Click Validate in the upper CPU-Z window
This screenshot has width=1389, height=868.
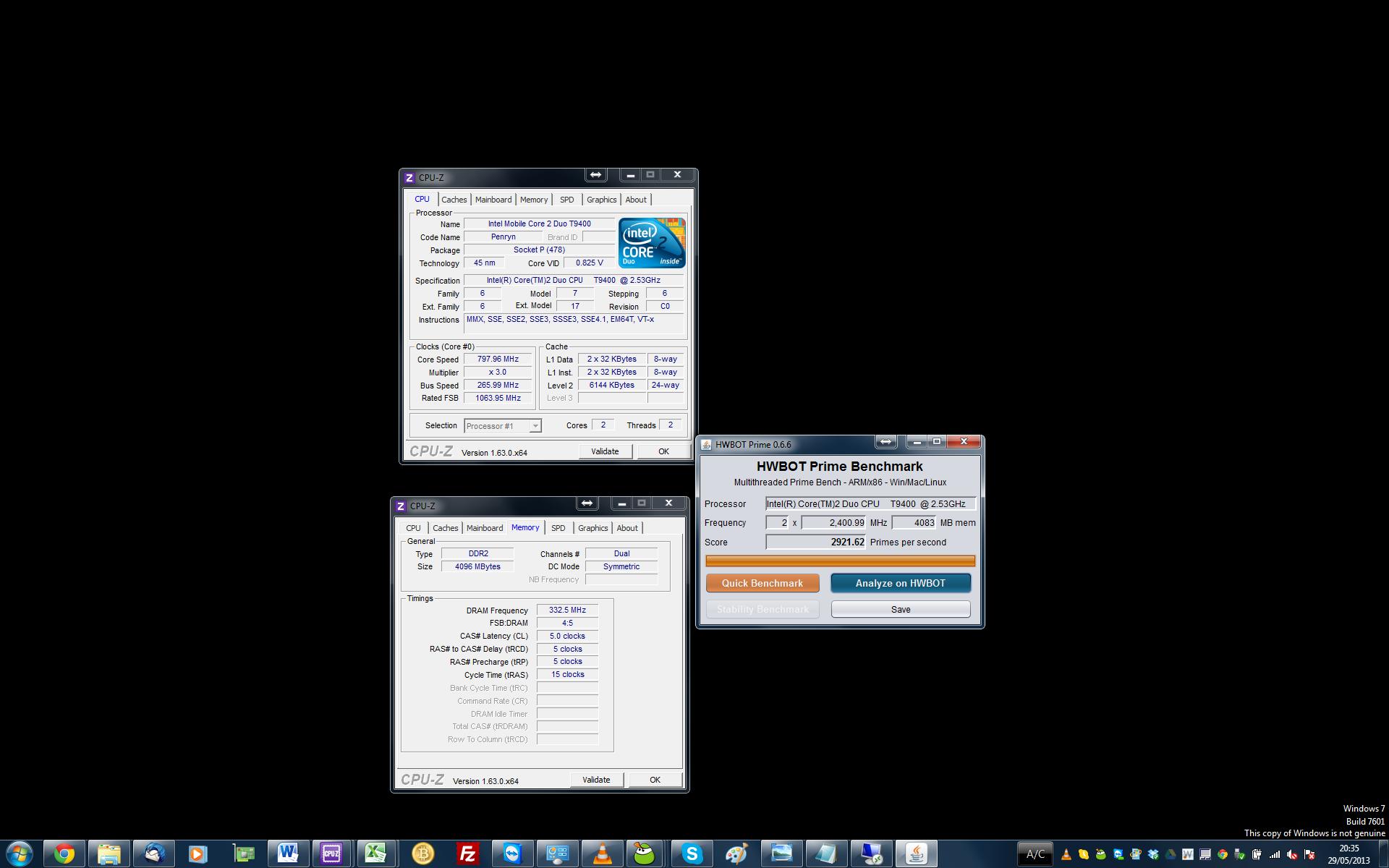coord(605,451)
